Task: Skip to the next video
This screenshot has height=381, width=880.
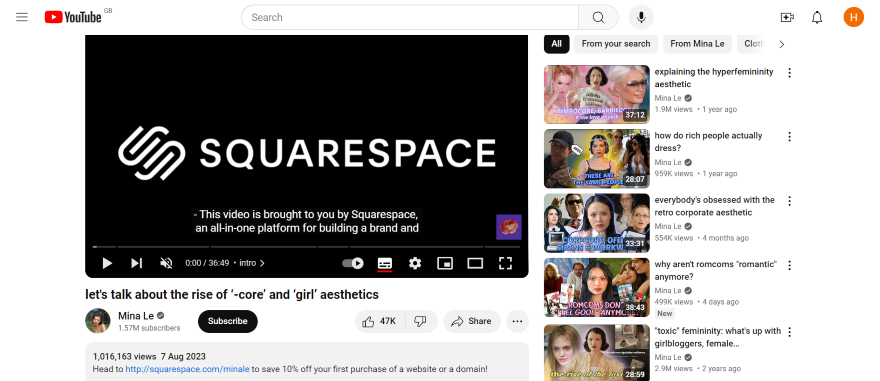Action: tap(136, 263)
